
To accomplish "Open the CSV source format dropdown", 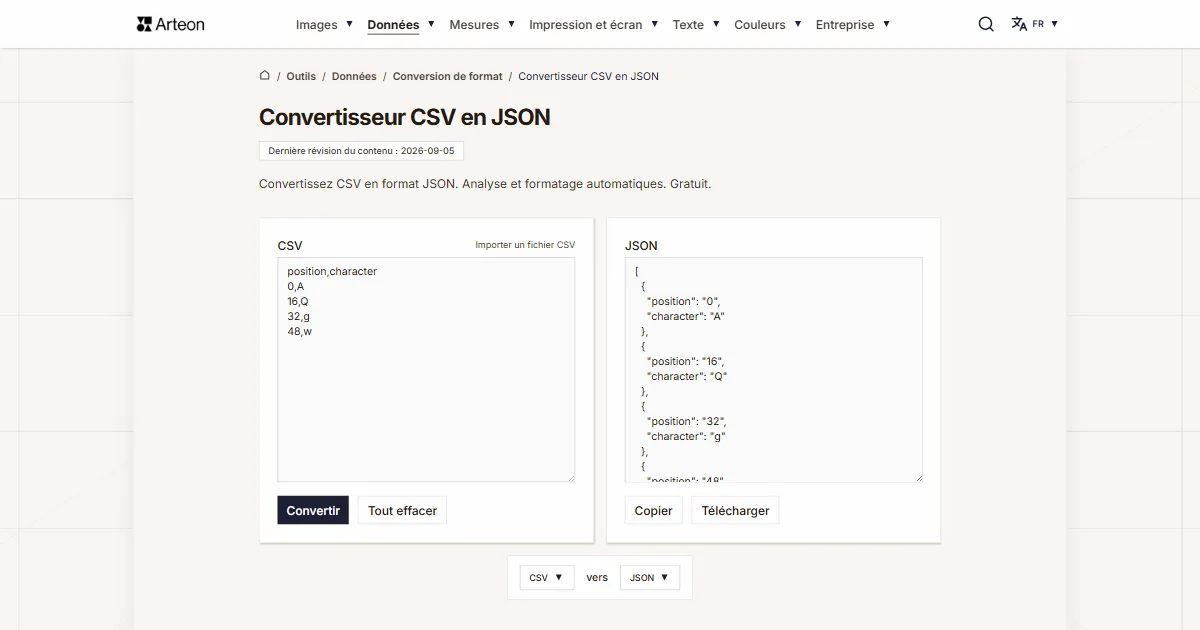I will (x=547, y=577).
